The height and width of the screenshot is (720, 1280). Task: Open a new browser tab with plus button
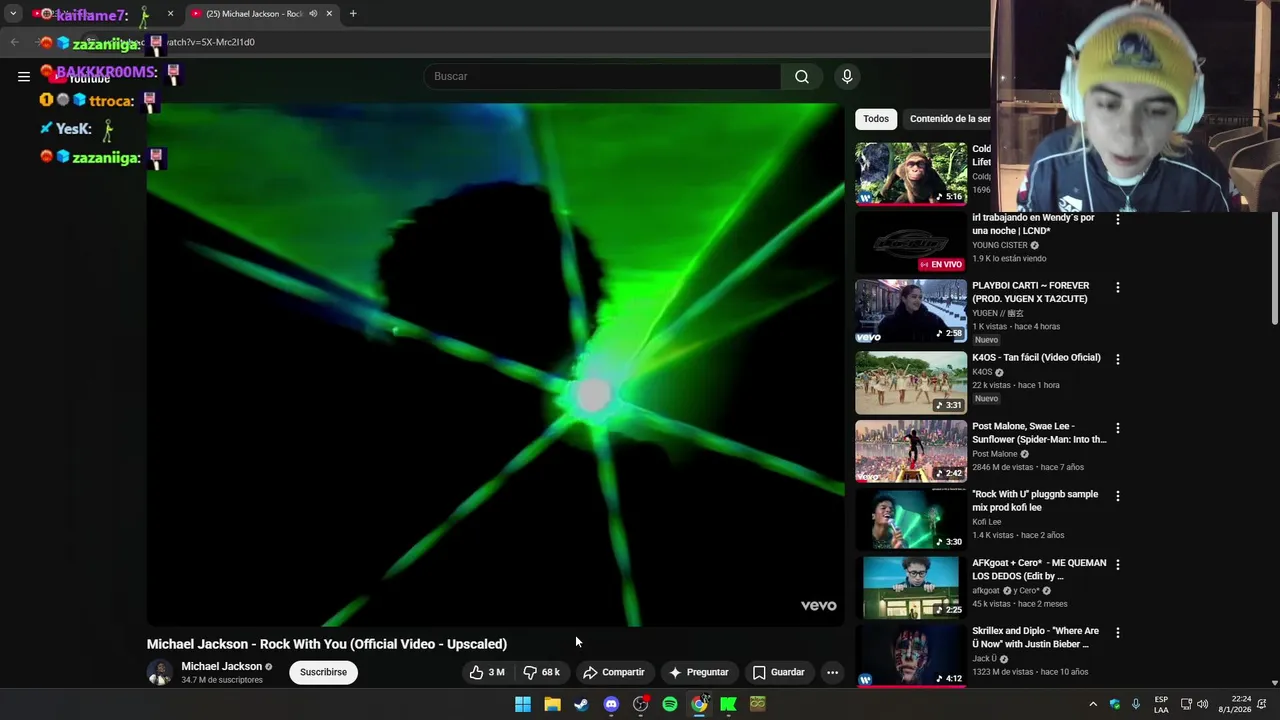click(x=353, y=14)
